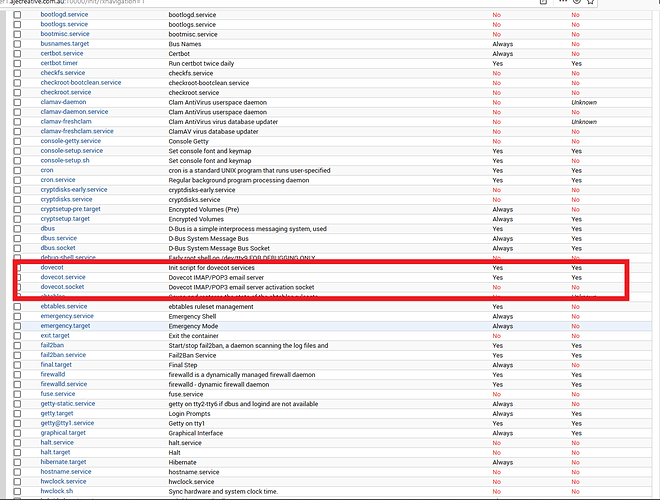Open getty@tty1.service link
This screenshot has height=500, width=660.
tap(67, 423)
